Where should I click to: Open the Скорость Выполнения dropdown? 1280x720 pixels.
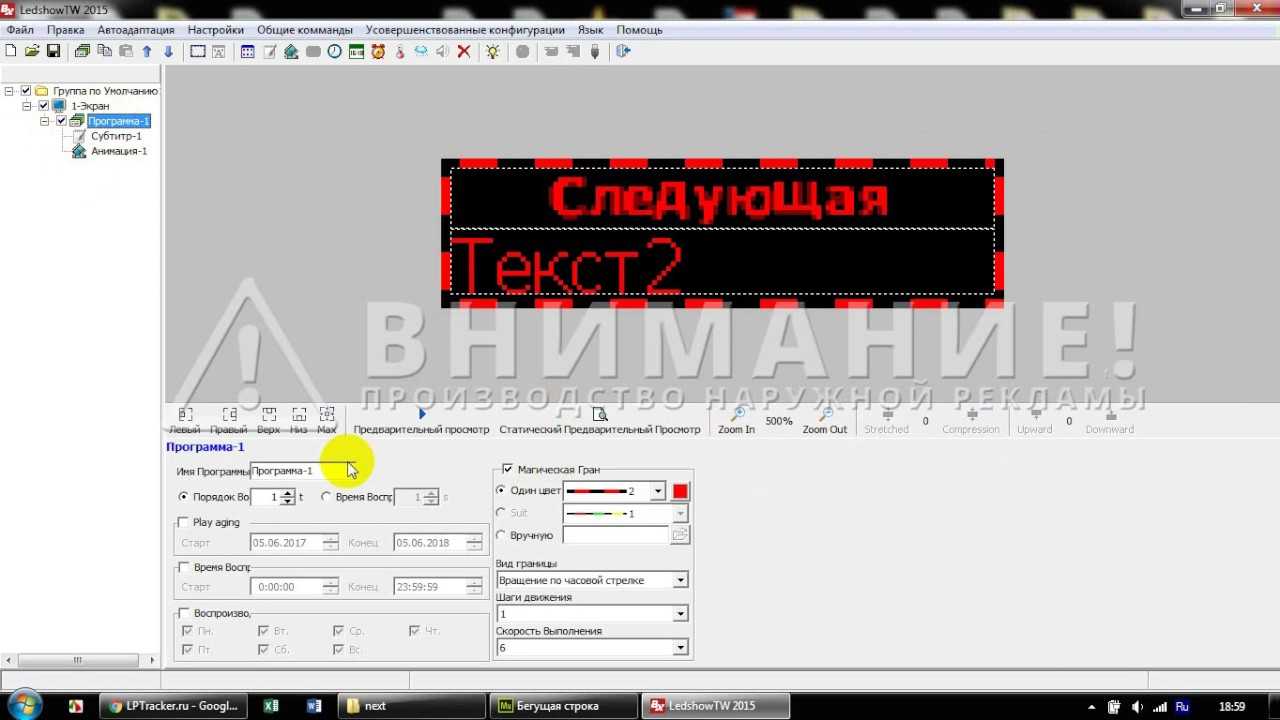[681, 648]
